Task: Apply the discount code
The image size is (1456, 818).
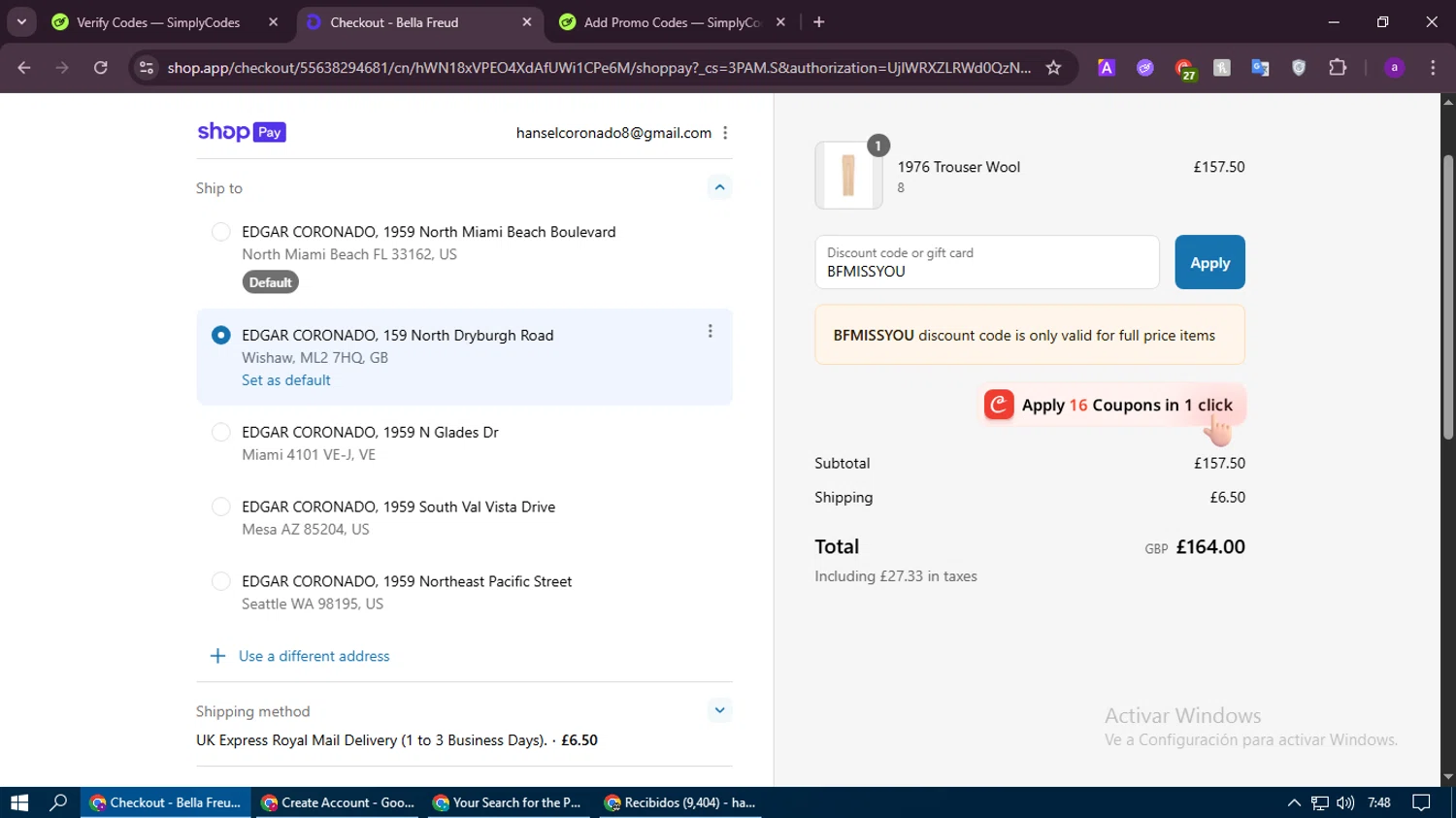Action: [x=1209, y=262]
